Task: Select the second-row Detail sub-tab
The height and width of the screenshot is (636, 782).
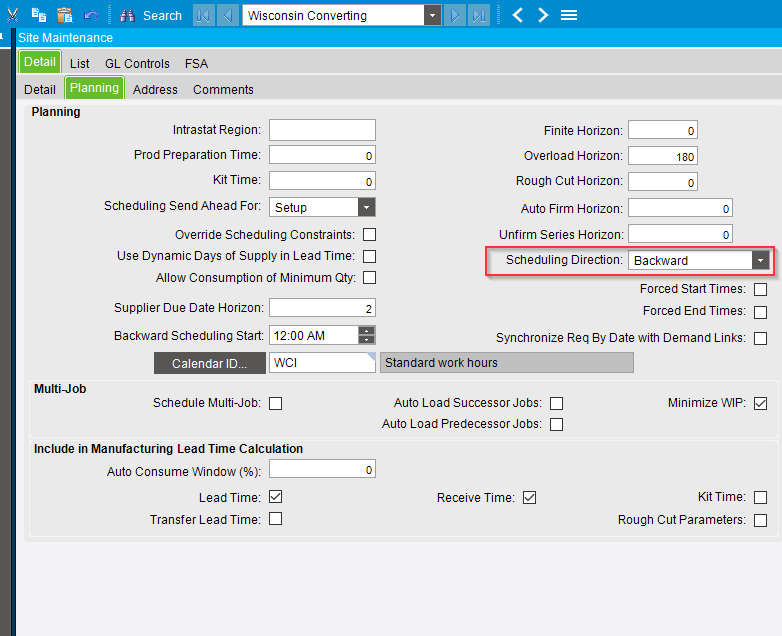Action: point(40,90)
